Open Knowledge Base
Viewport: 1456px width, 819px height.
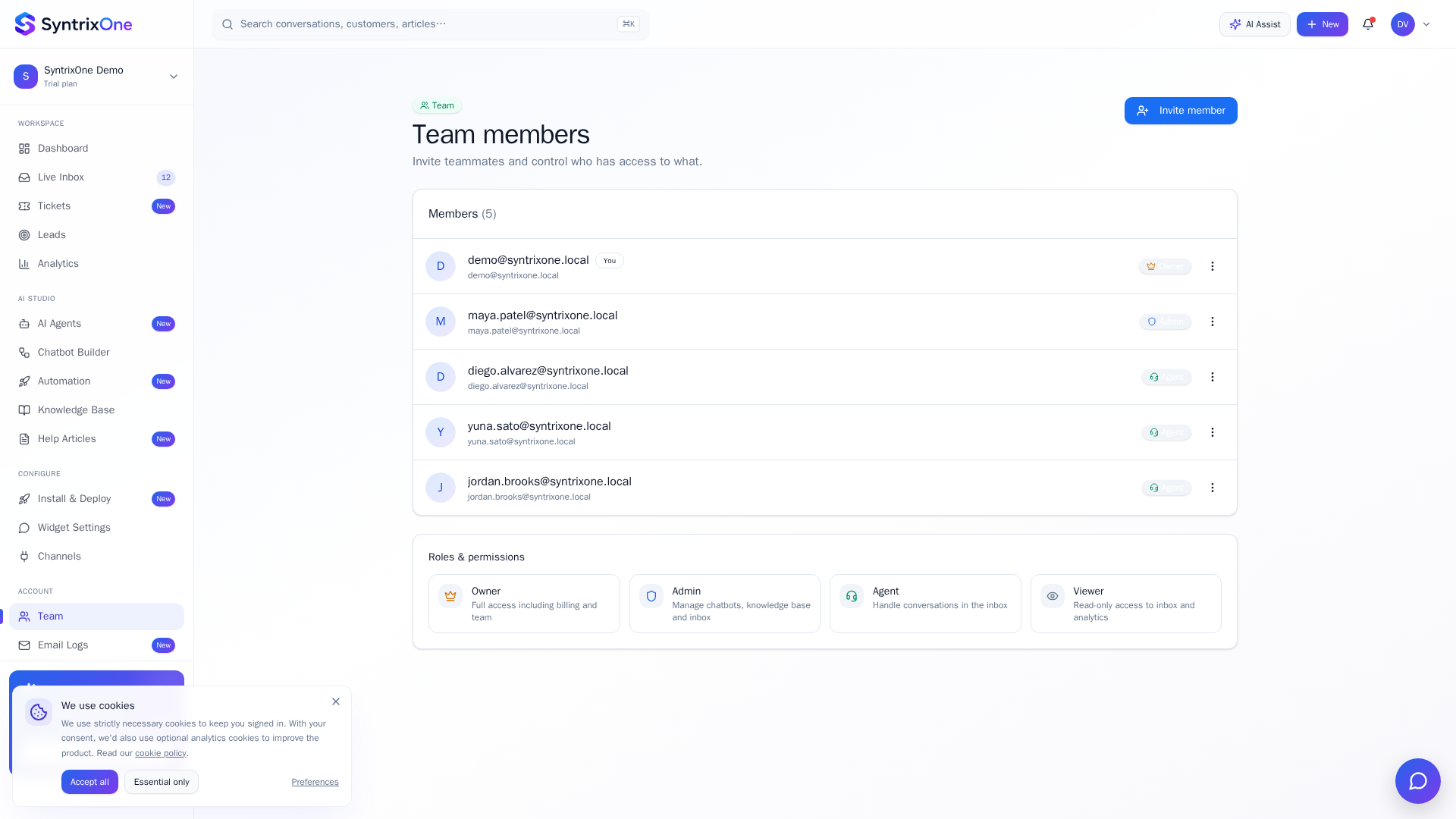[96, 410]
